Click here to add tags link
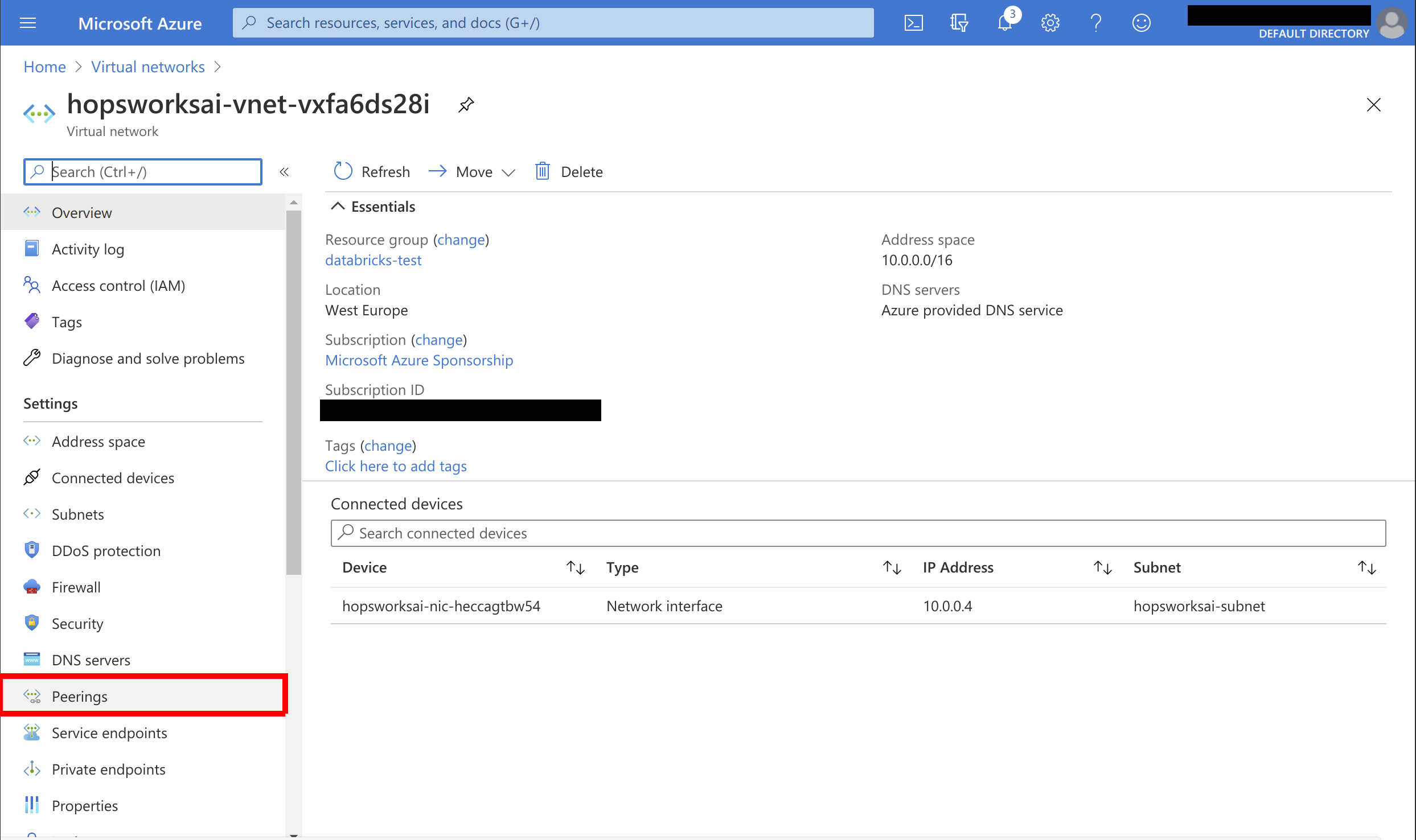The image size is (1416, 840). coord(396,466)
